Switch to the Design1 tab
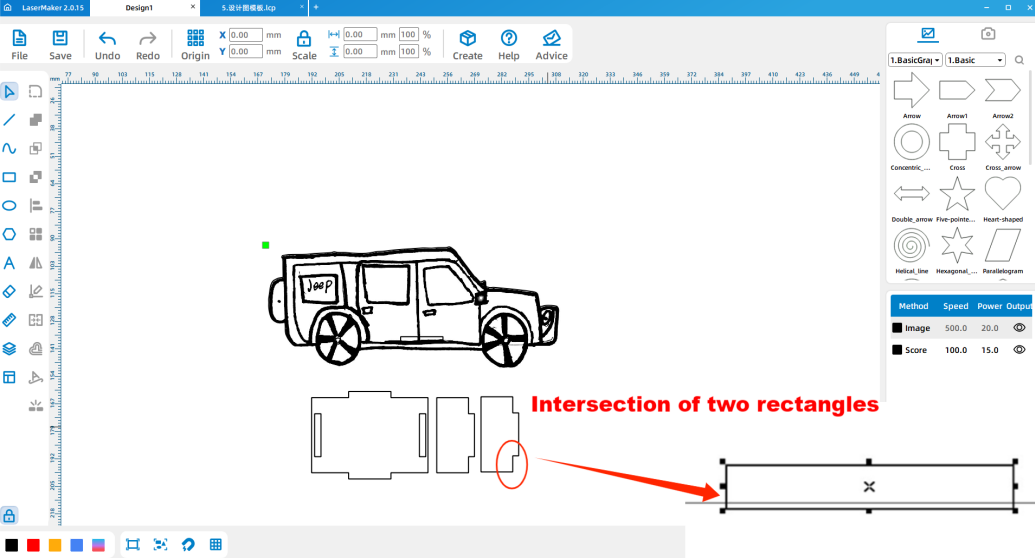Viewport: 1035px width, 559px height. (139, 8)
